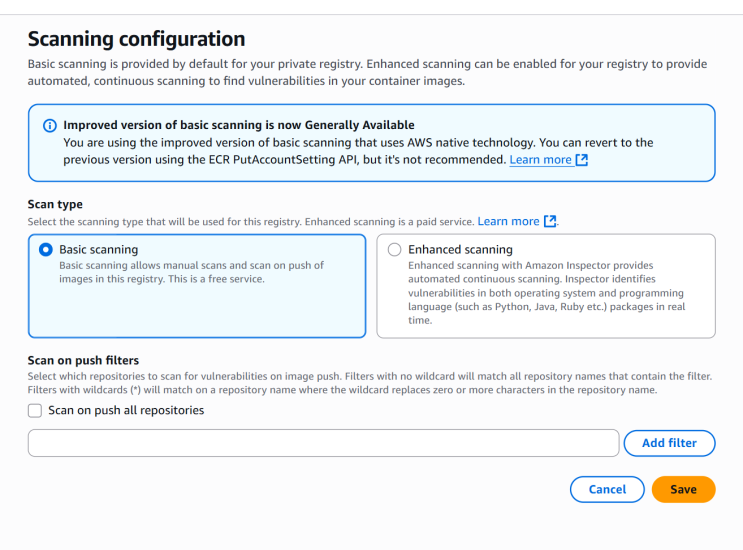Enable Scan on push all repositories checkbox
743x550 pixels.
click(35, 411)
